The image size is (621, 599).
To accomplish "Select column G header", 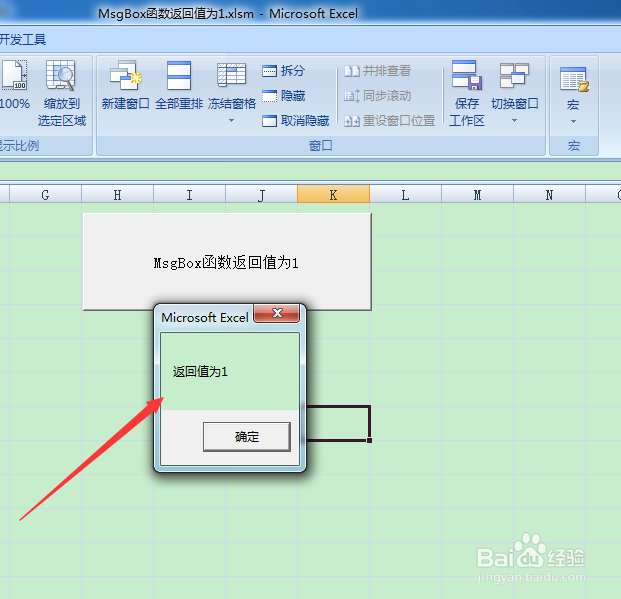I will (x=45, y=195).
